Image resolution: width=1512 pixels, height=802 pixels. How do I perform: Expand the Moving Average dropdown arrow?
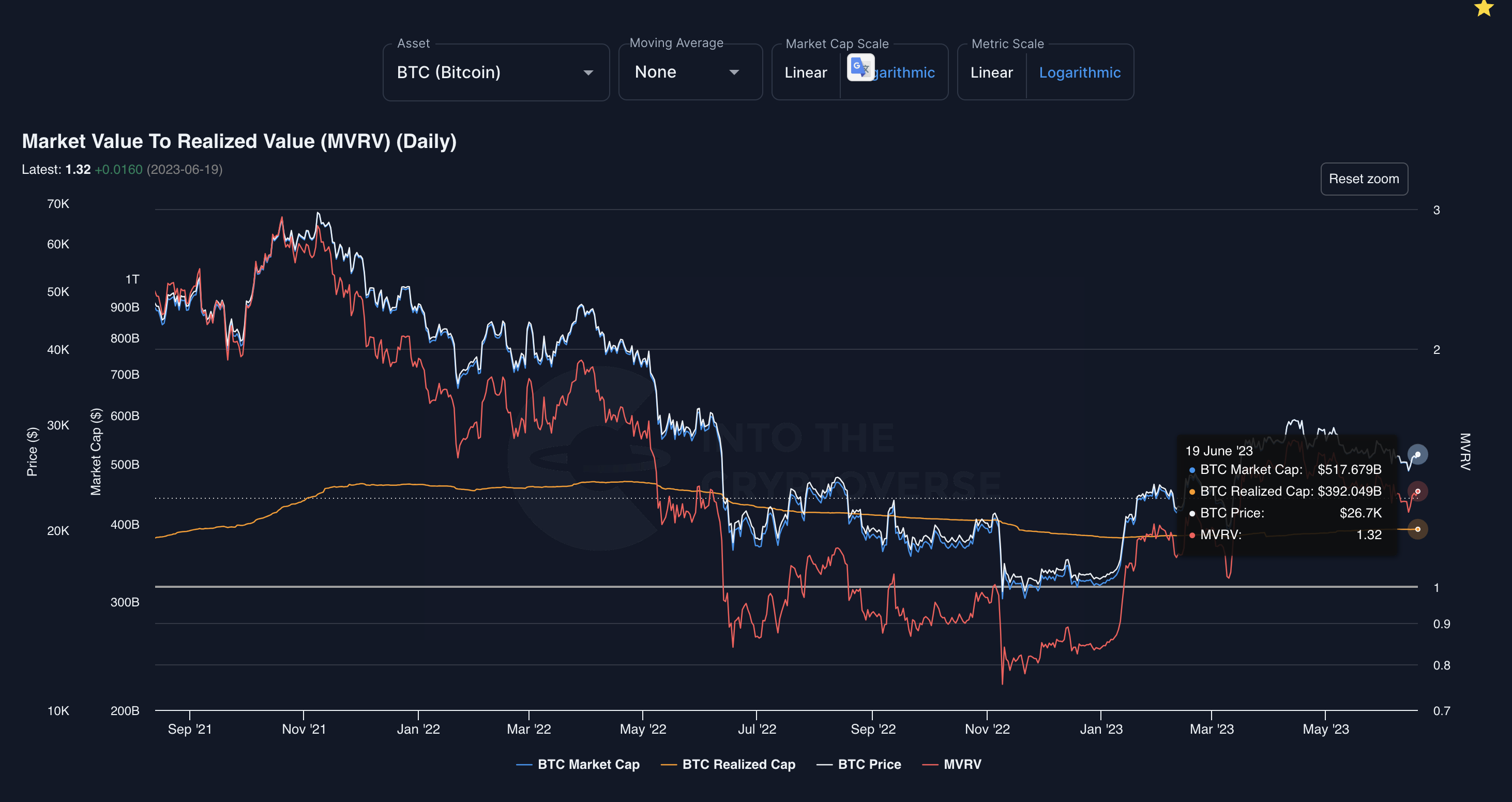pos(734,72)
